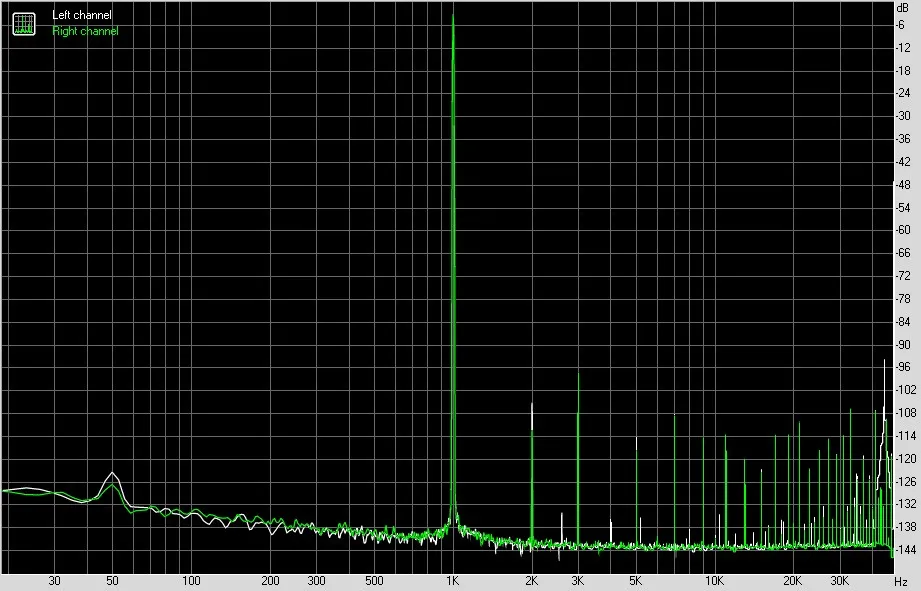921x591 pixels.
Task: Click the 50 frequency axis label
Action: (x=112, y=581)
